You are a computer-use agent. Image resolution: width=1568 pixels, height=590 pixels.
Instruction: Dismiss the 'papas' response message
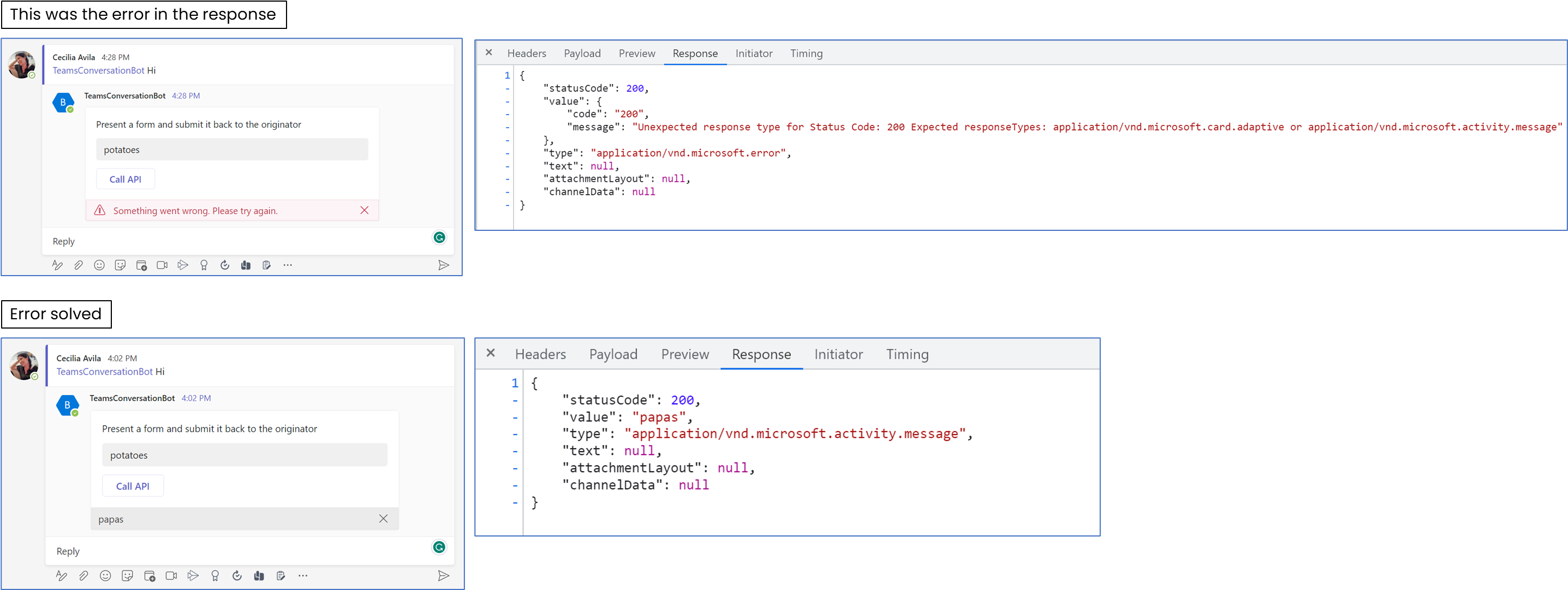[383, 519]
